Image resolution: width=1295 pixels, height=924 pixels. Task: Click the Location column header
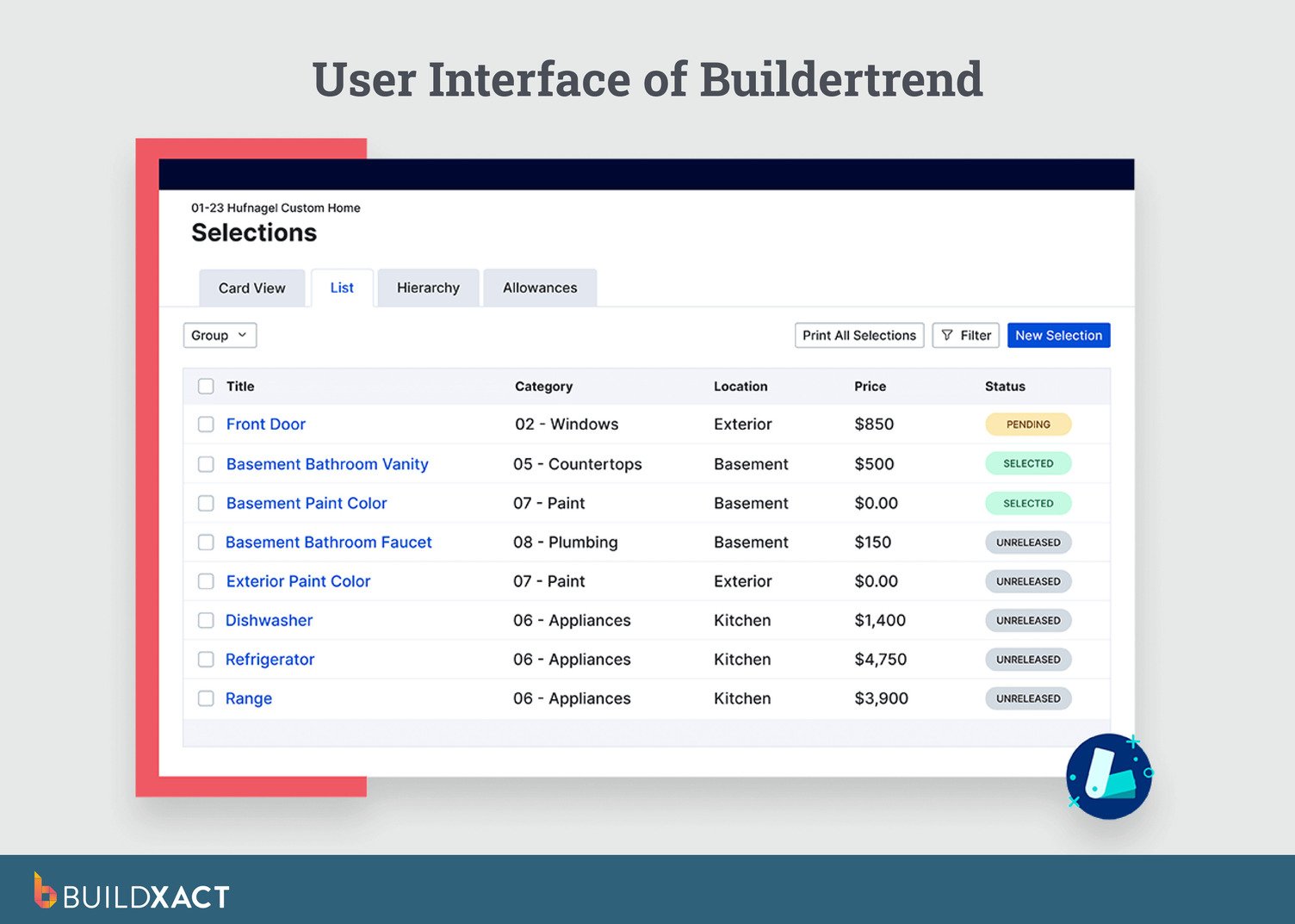(x=740, y=386)
